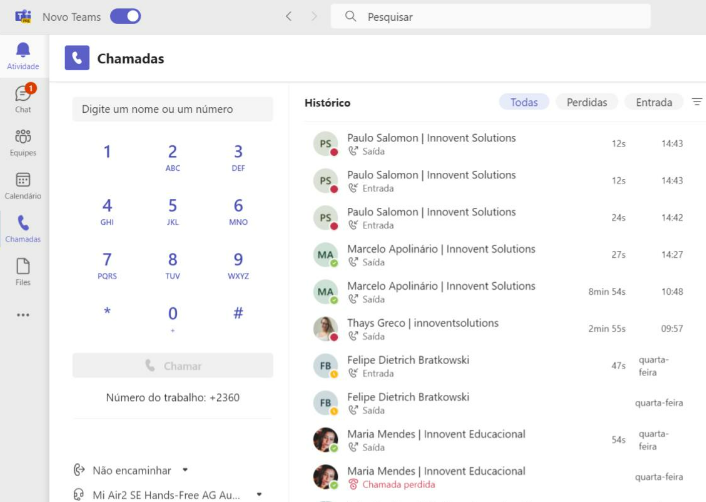Dial digit 4 GHI on keypad
This screenshot has width=706, height=502.
[x=107, y=212]
